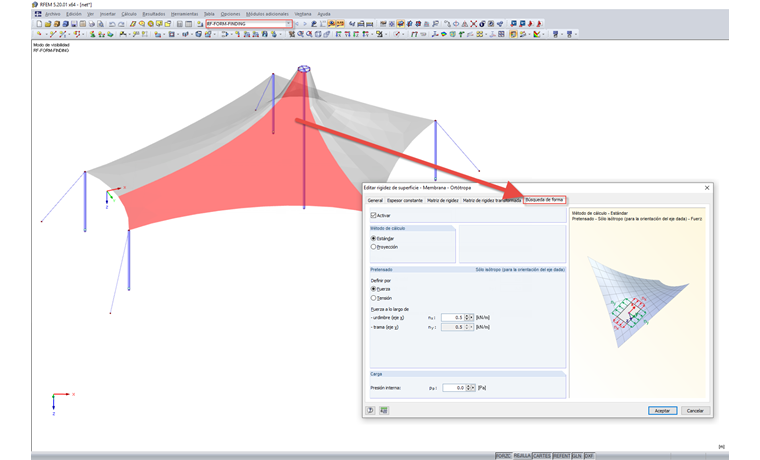Image resolution: width=760 pixels, height=460 pixels.
Task: Toggle the CARTES status bar button
Action: [x=542, y=456]
